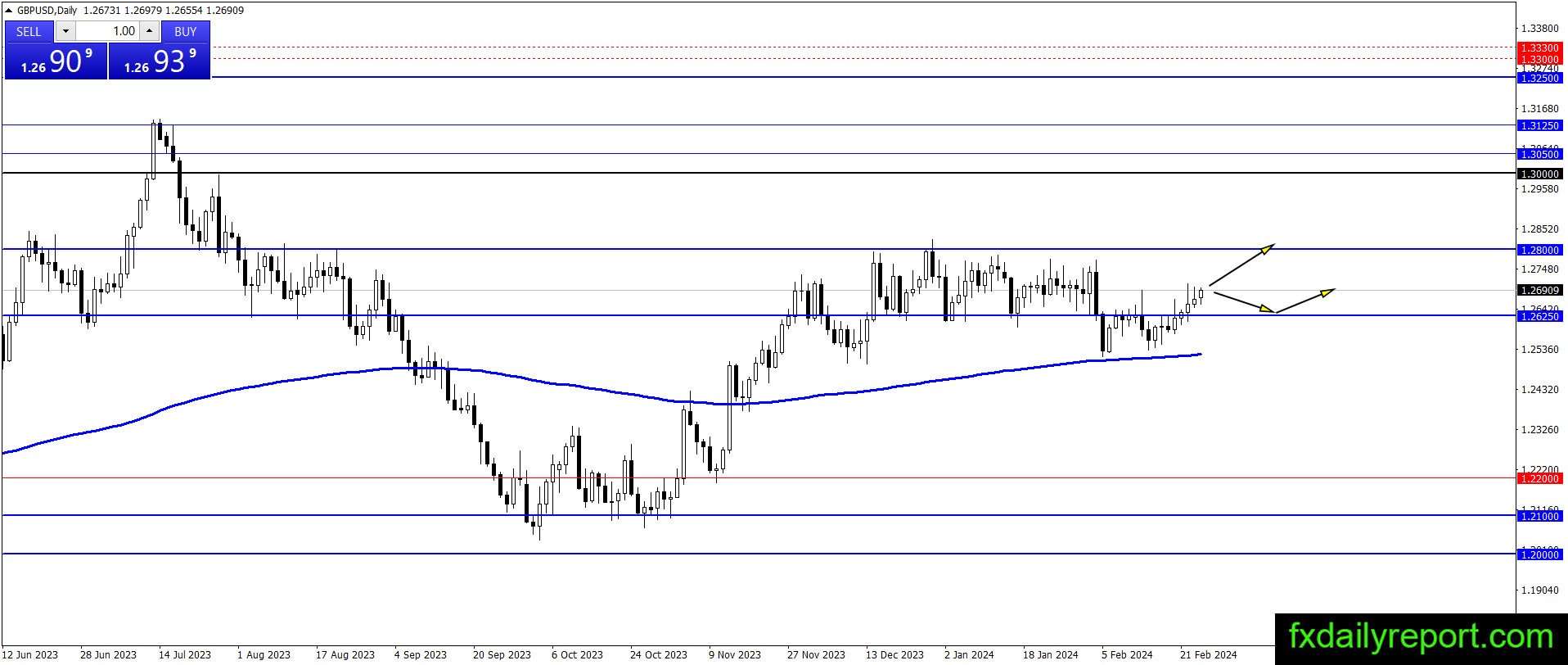Click the 21 Feb 2024 date marker
Screen dimensions: 1568x665
[x=1208, y=654]
